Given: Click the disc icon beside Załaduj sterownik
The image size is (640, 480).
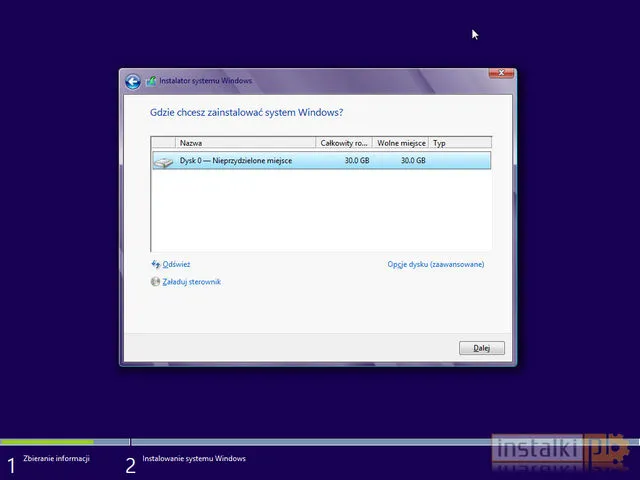Looking at the screenshot, I should pyautogui.click(x=155, y=282).
